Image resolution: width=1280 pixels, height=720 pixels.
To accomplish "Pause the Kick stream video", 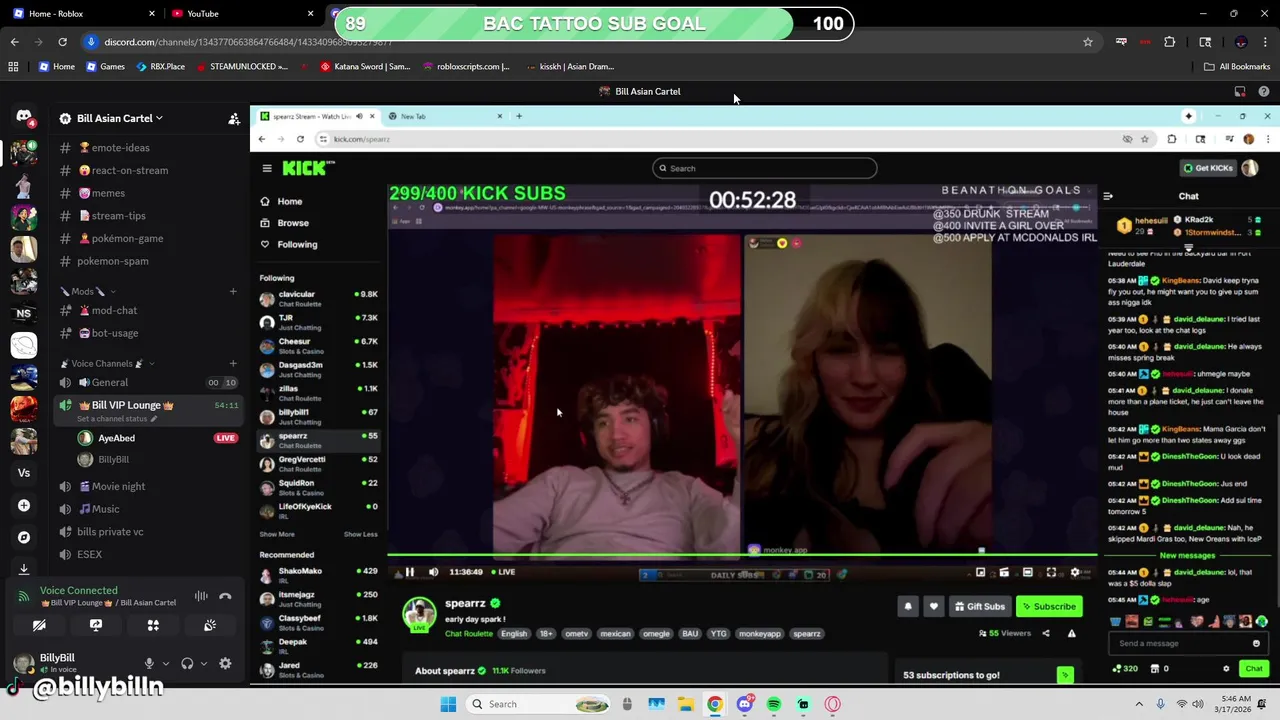I will click(x=409, y=572).
